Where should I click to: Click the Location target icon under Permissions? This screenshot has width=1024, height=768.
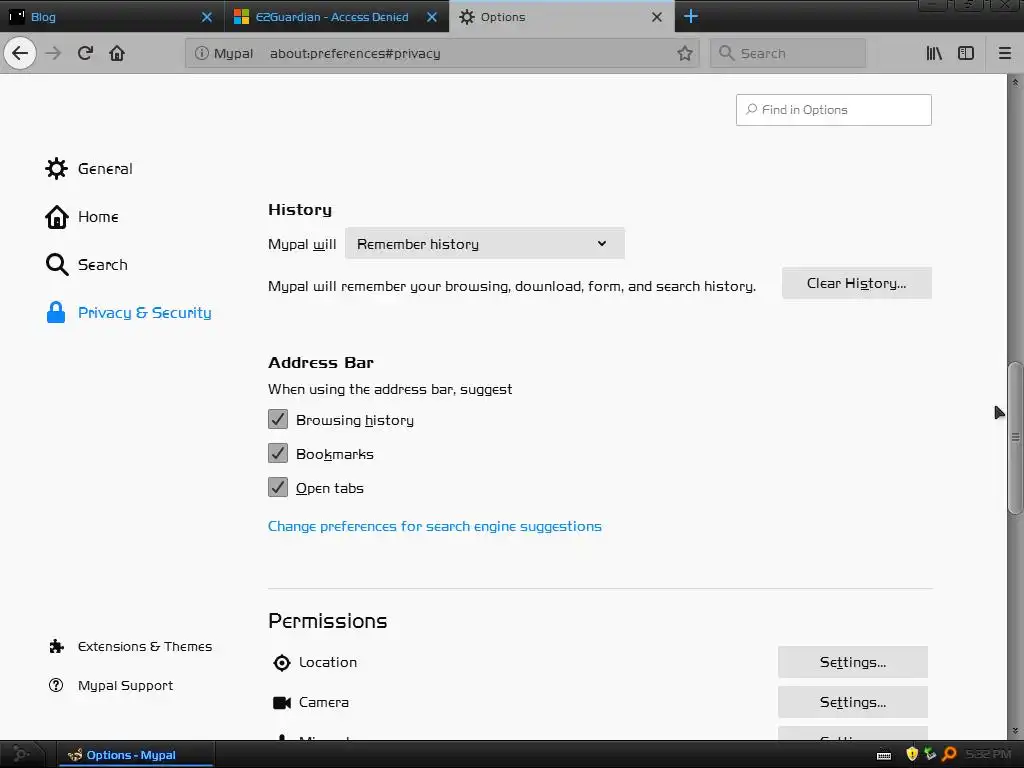[x=281, y=663]
